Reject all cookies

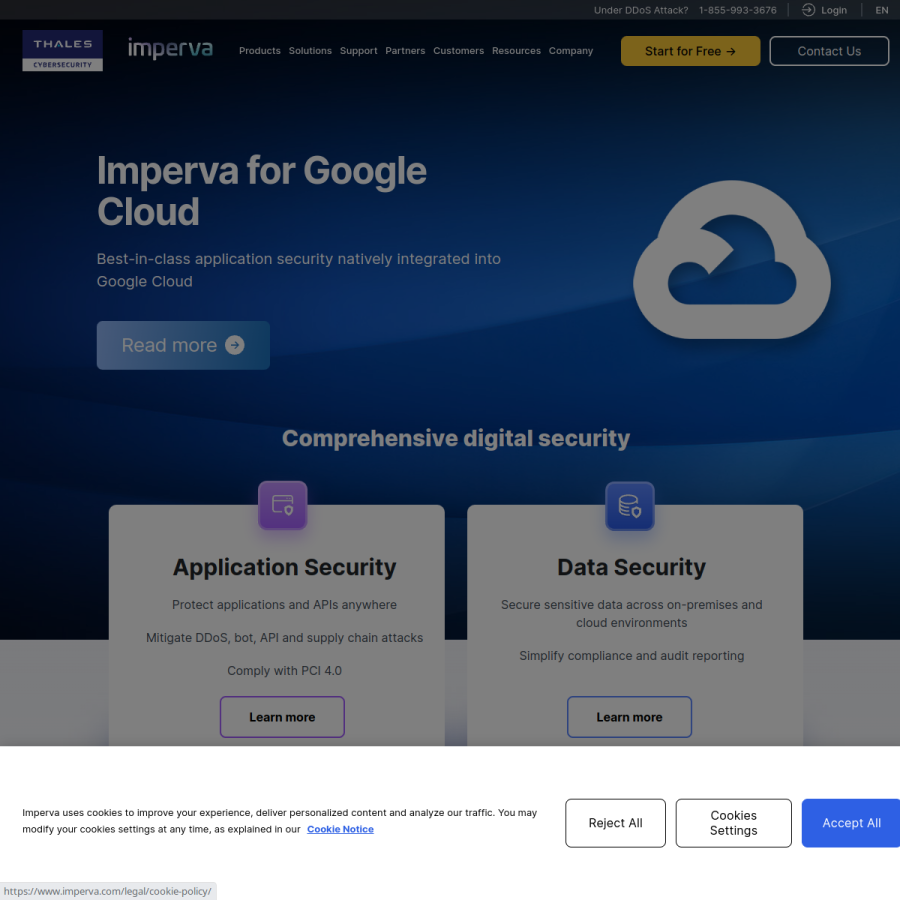(x=615, y=823)
